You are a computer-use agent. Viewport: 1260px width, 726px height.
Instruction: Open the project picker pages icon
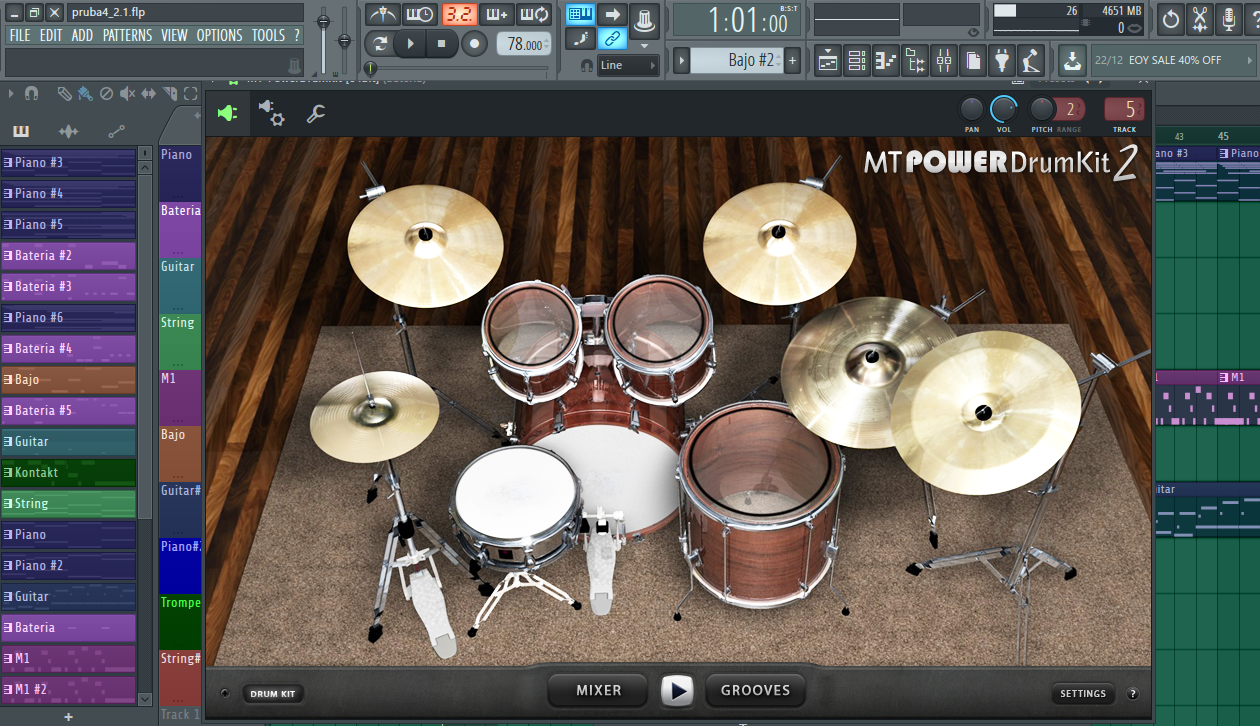[973, 60]
